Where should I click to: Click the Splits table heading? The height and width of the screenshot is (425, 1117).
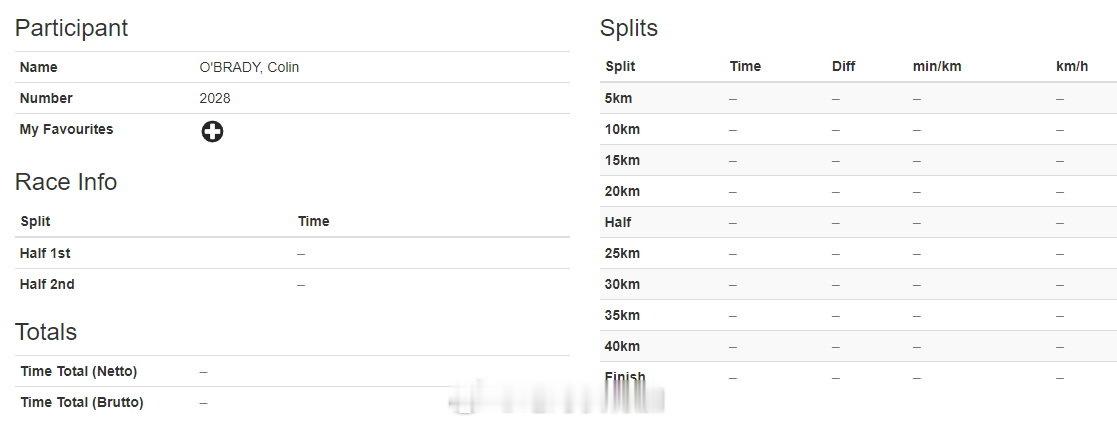point(628,28)
